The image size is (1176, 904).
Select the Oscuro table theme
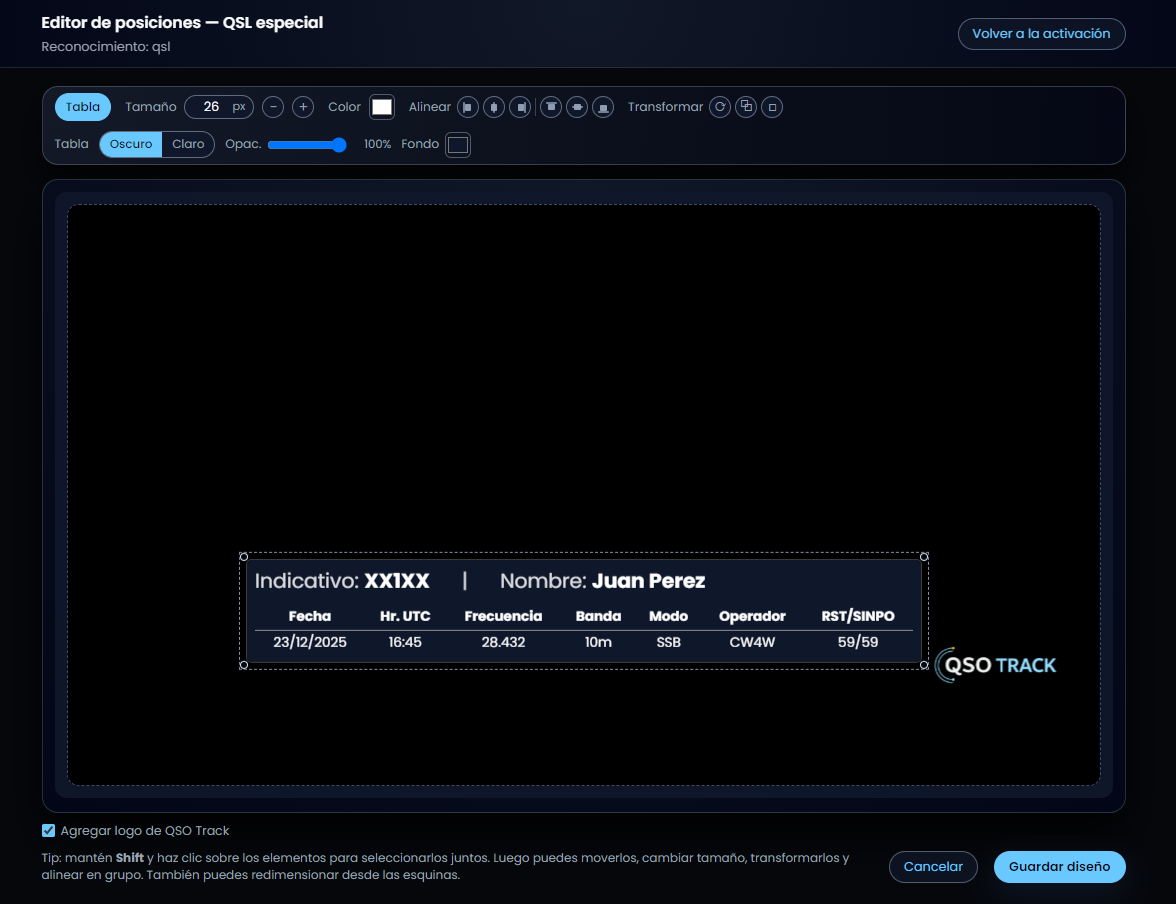coord(130,144)
